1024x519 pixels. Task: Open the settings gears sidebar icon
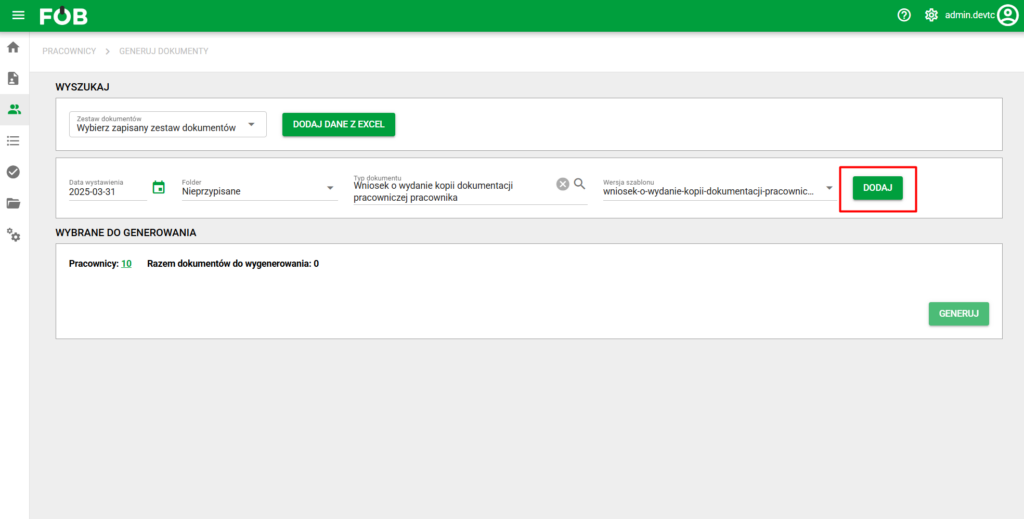pyautogui.click(x=14, y=234)
